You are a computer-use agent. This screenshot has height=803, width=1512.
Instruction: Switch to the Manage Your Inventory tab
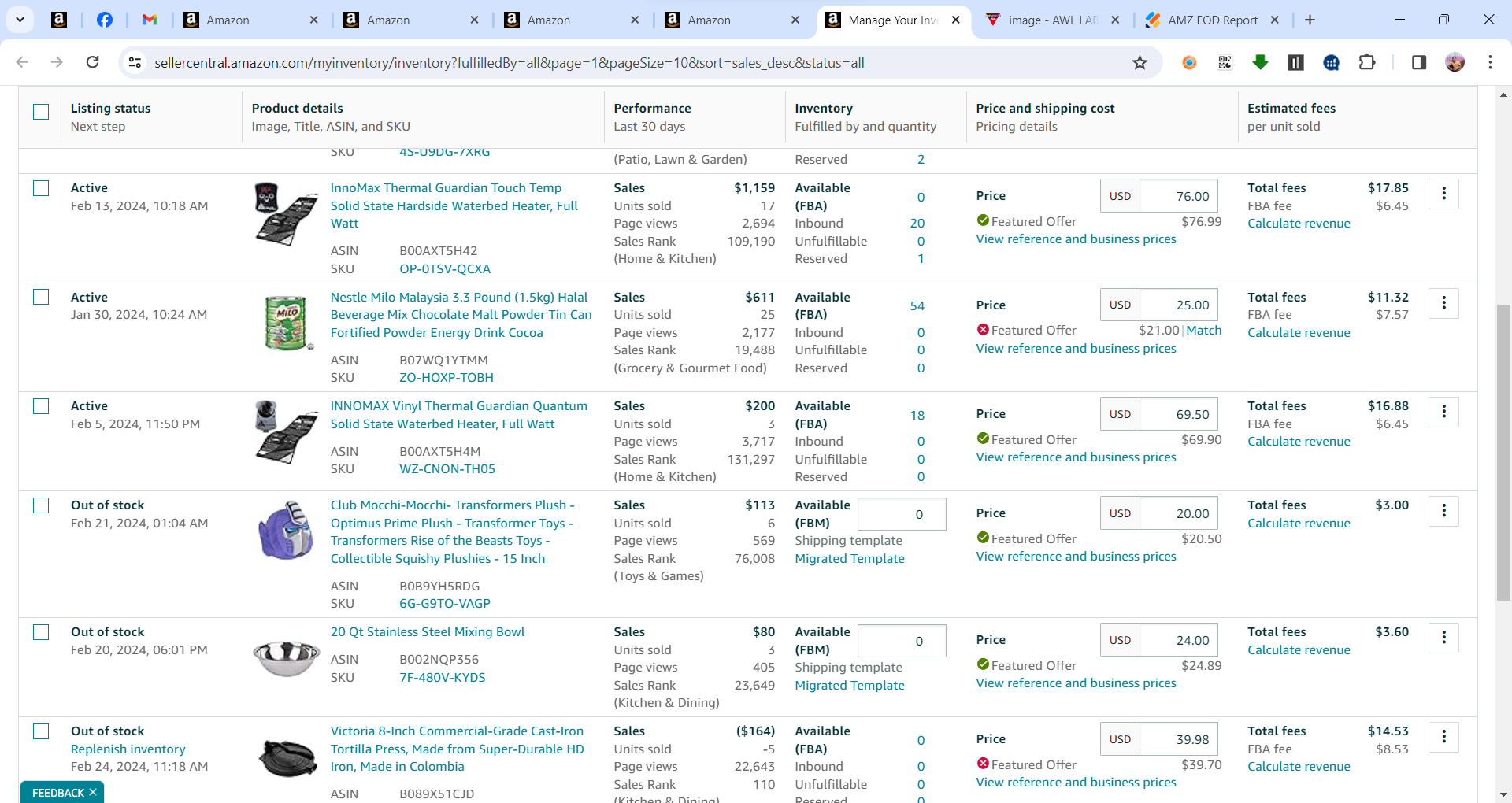pos(893,20)
